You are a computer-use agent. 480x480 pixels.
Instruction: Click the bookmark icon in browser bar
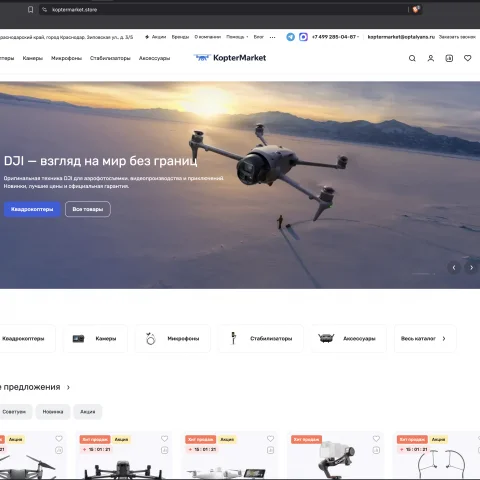pyautogui.click(x=30, y=10)
